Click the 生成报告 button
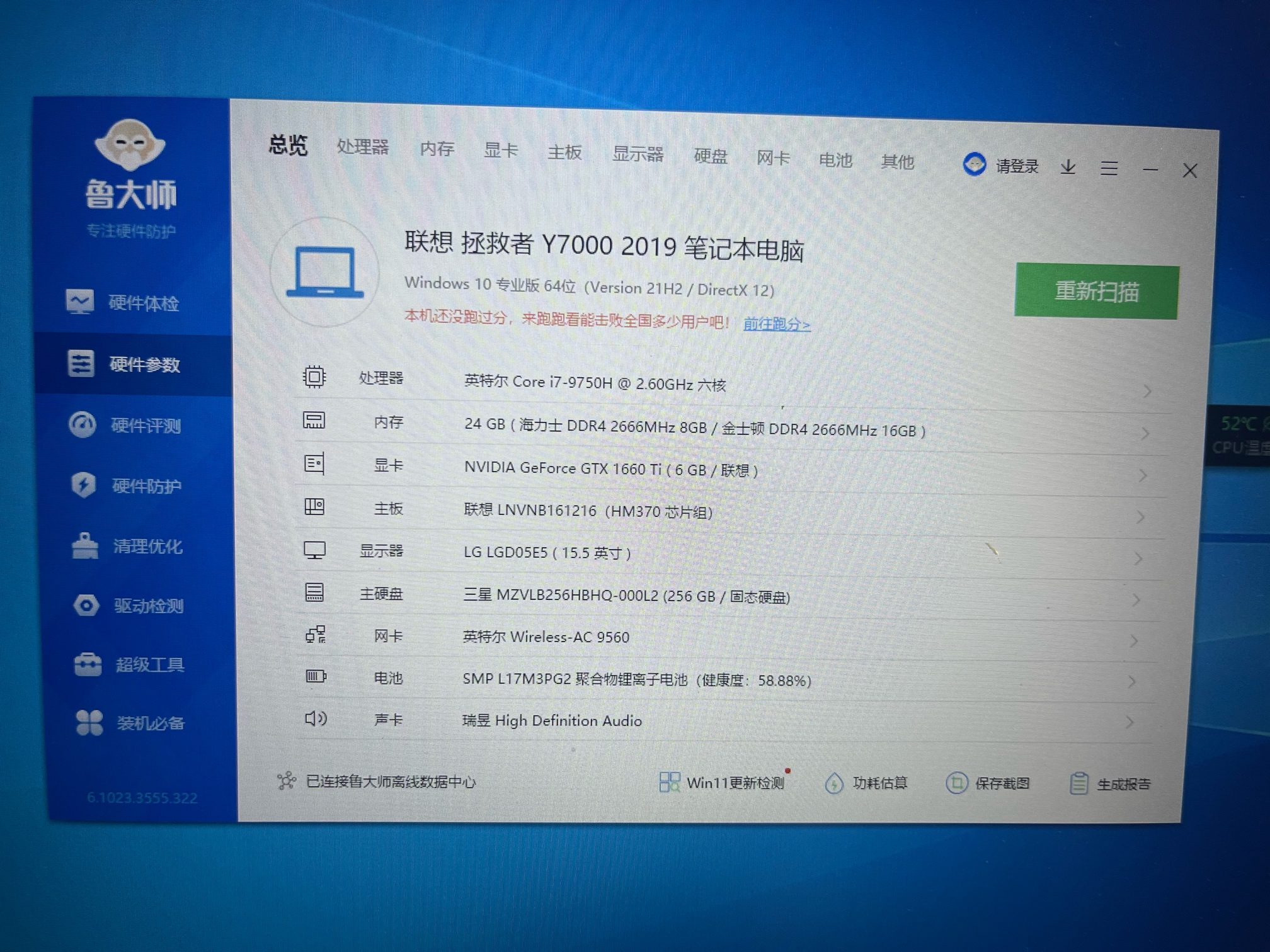The image size is (1270, 952). pos(1110,784)
